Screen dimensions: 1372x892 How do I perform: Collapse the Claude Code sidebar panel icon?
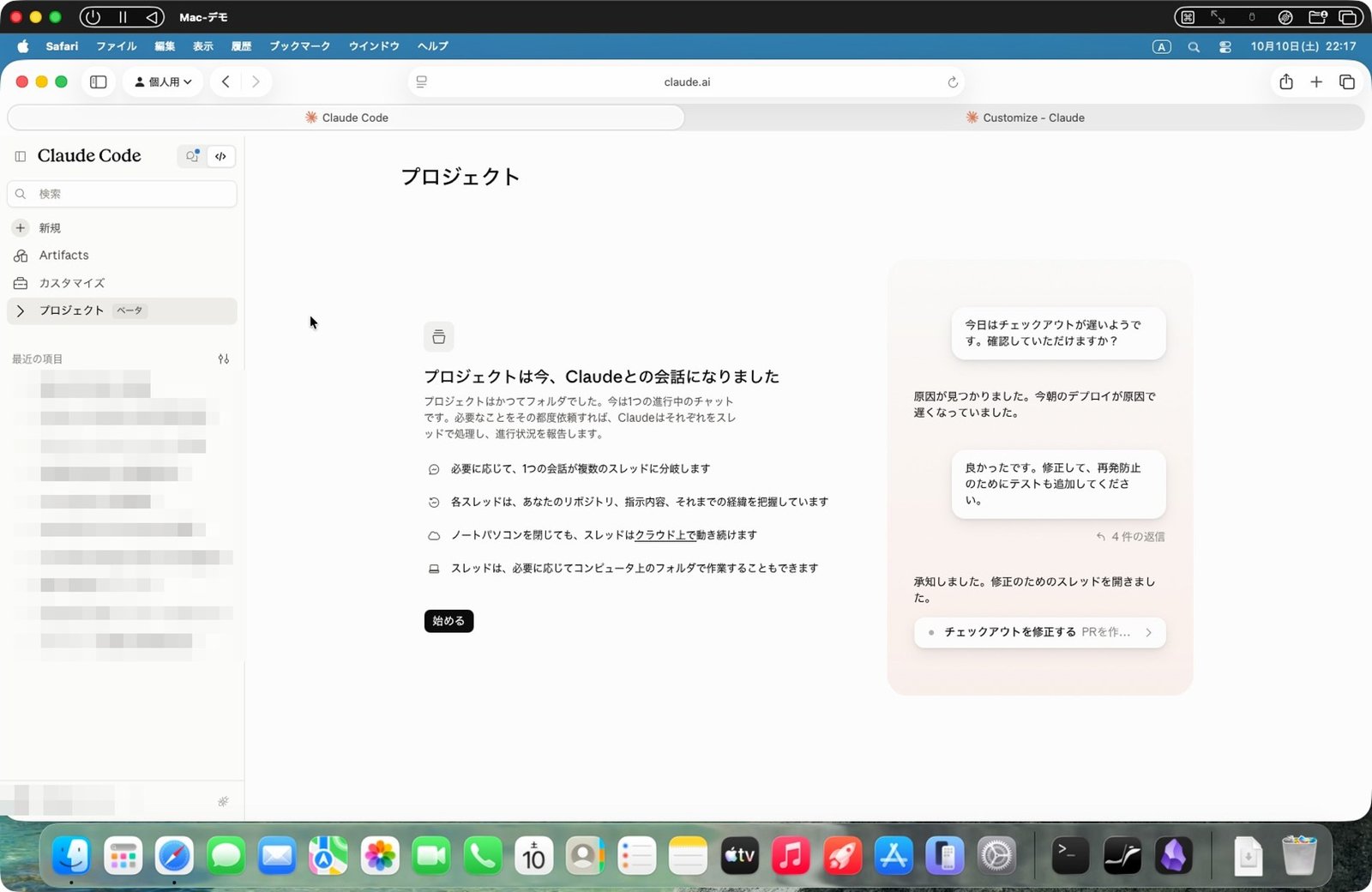(21, 156)
